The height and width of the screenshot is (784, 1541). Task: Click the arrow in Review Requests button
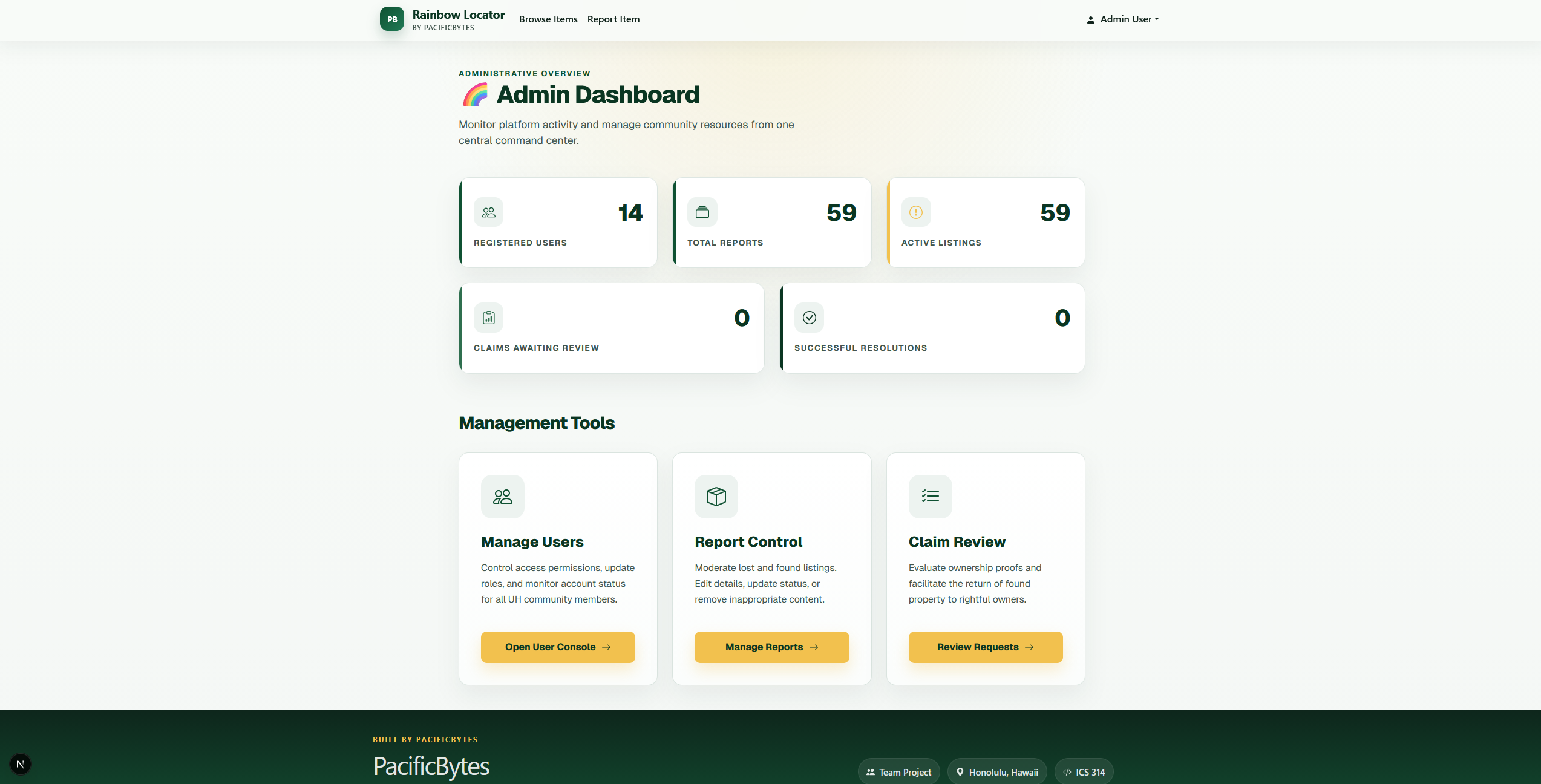(1029, 647)
